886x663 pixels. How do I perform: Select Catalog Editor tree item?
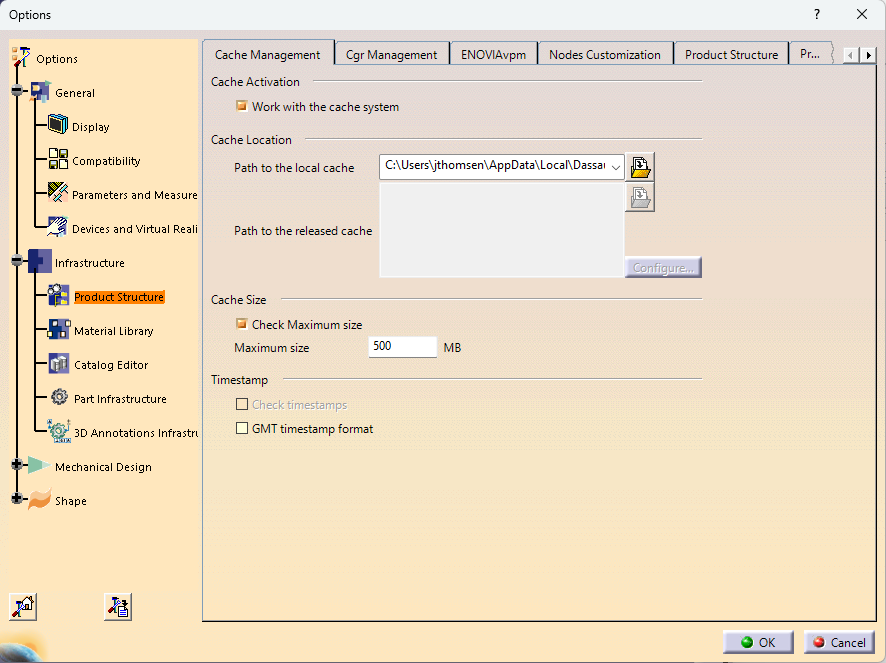[x=111, y=365]
